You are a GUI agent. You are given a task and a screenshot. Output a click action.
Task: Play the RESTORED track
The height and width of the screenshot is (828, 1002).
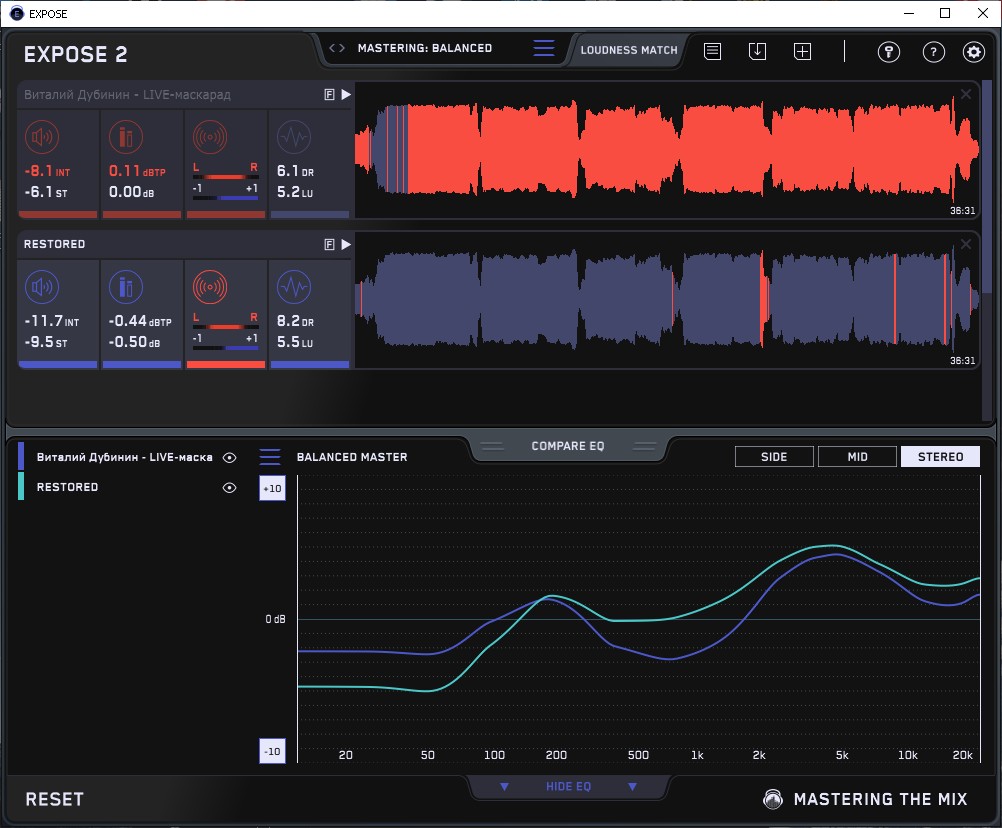coord(346,244)
